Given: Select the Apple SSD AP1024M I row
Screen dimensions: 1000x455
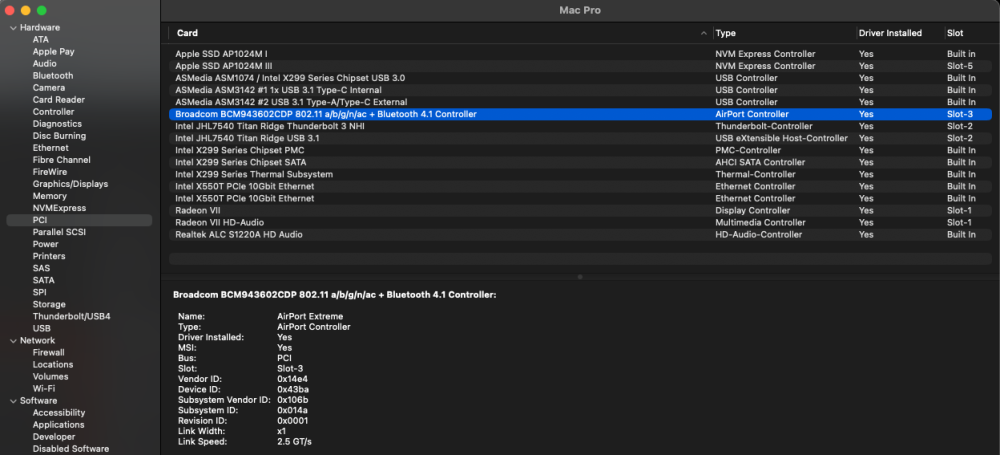Looking at the screenshot, I should [580, 54].
